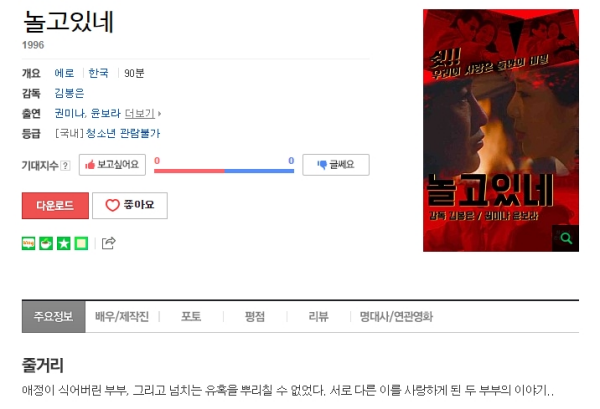Open the share arrow icon
600x409 pixels.
[108, 243]
